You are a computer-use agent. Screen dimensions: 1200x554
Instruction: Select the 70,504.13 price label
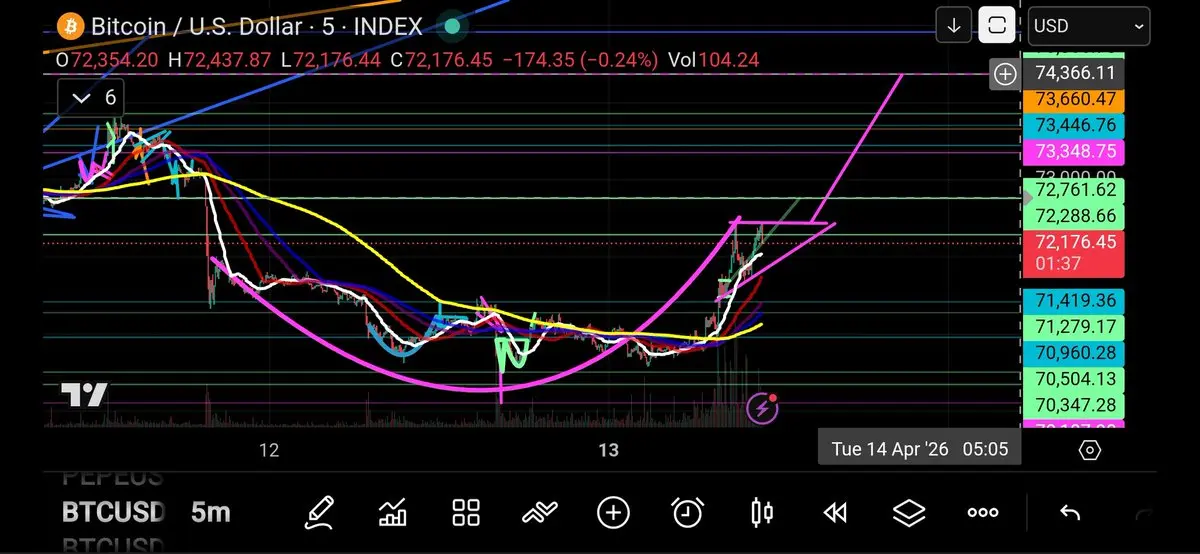tap(1075, 379)
